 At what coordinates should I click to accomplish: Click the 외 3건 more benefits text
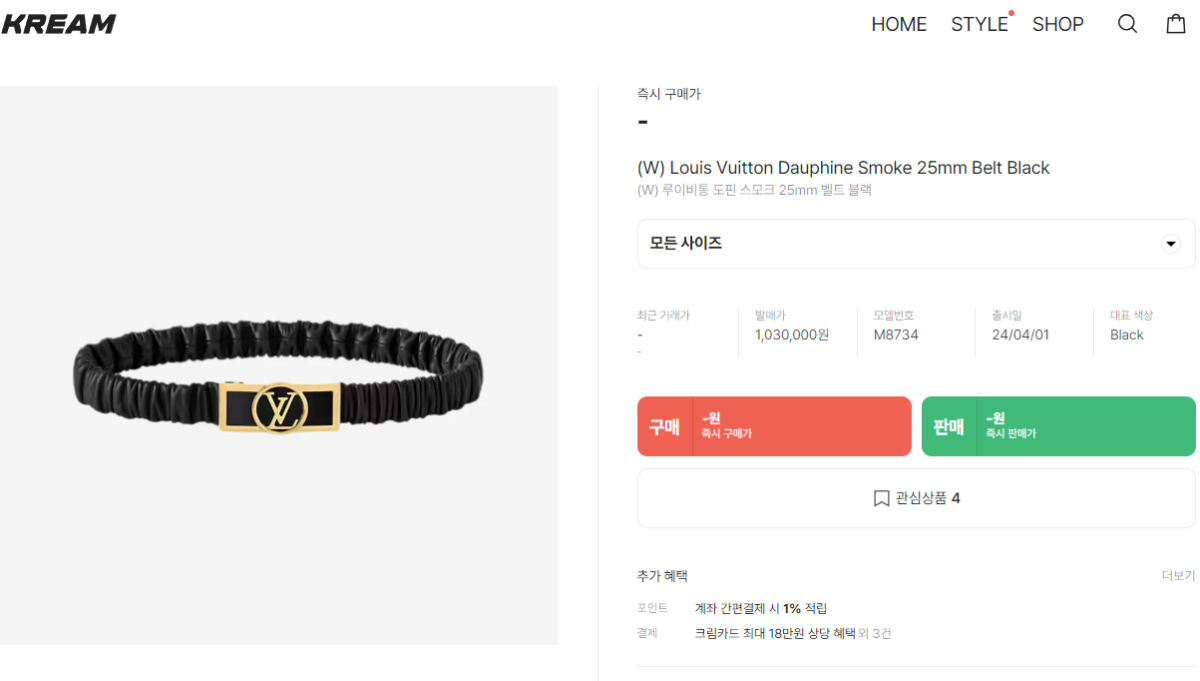875,633
